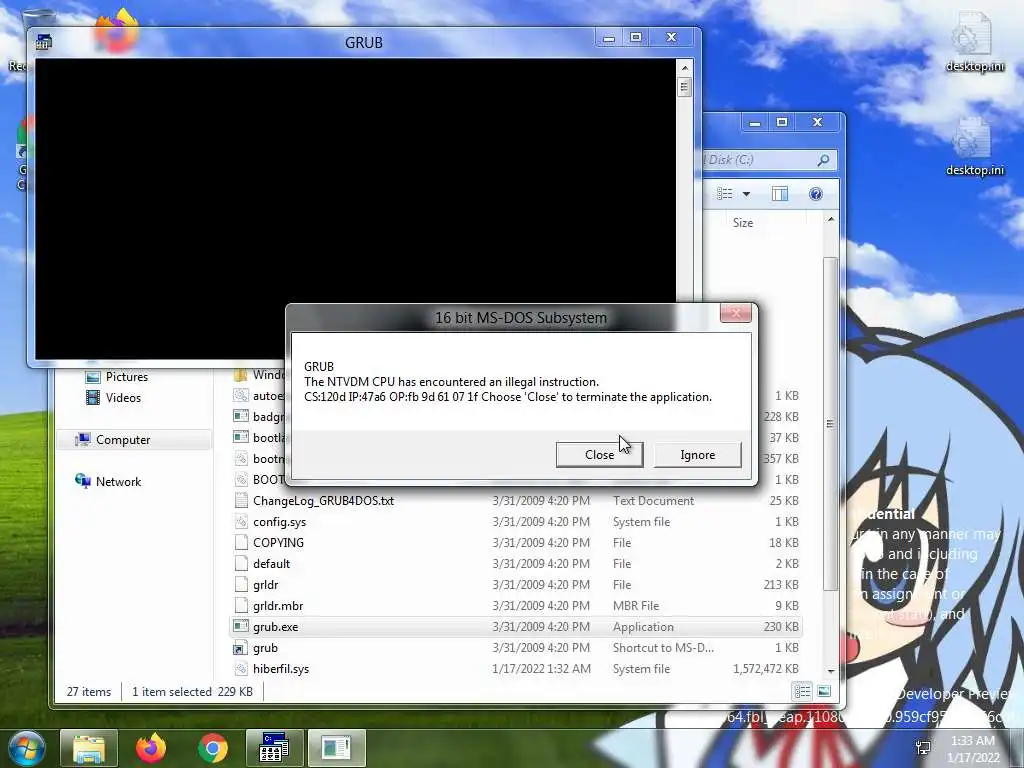
Task: Switch to the NTVDM console taskbar button
Action: (x=274, y=748)
